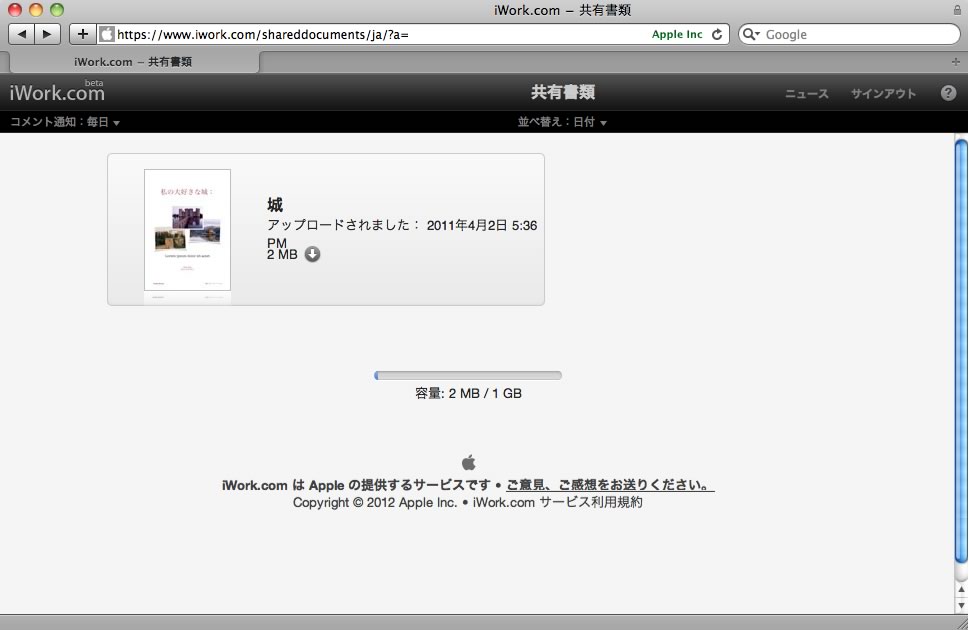
Task: Click the 容量 storage usage bar
Action: click(x=468, y=375)
